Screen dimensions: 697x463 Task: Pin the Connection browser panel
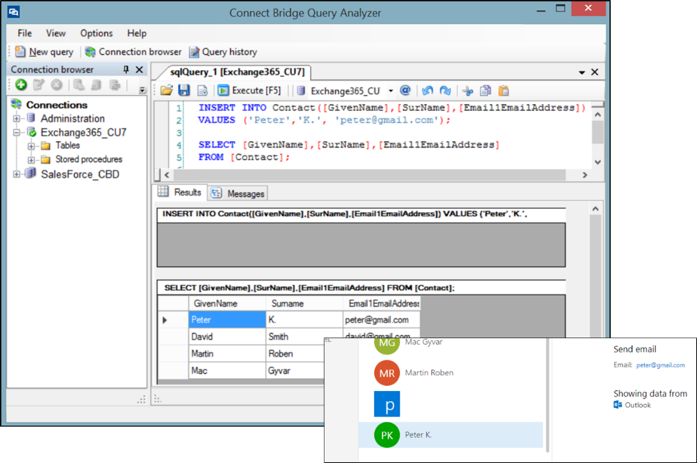click(x=126, y=69)
